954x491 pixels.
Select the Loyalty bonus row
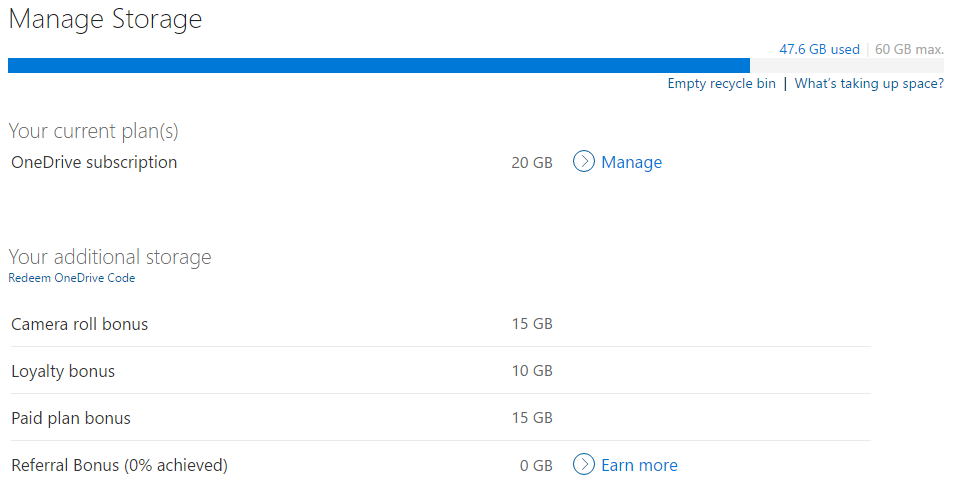[63, 371]
